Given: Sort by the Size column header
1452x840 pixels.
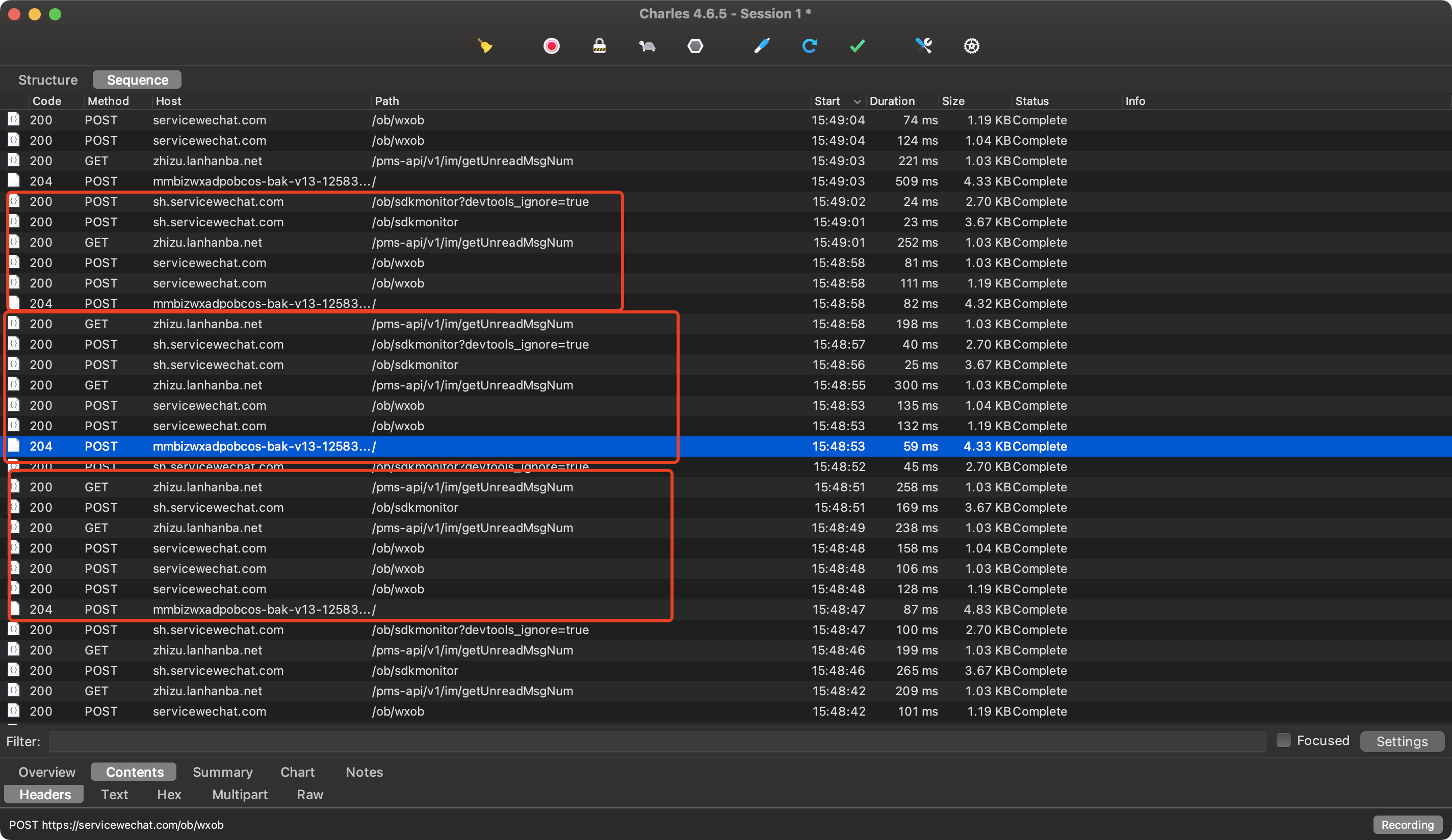Looking at the screenshot, I should (x=953, y=101).
